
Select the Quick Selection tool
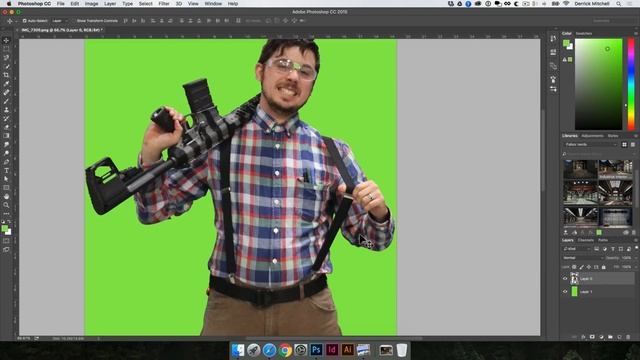click(x=6, y=66)
